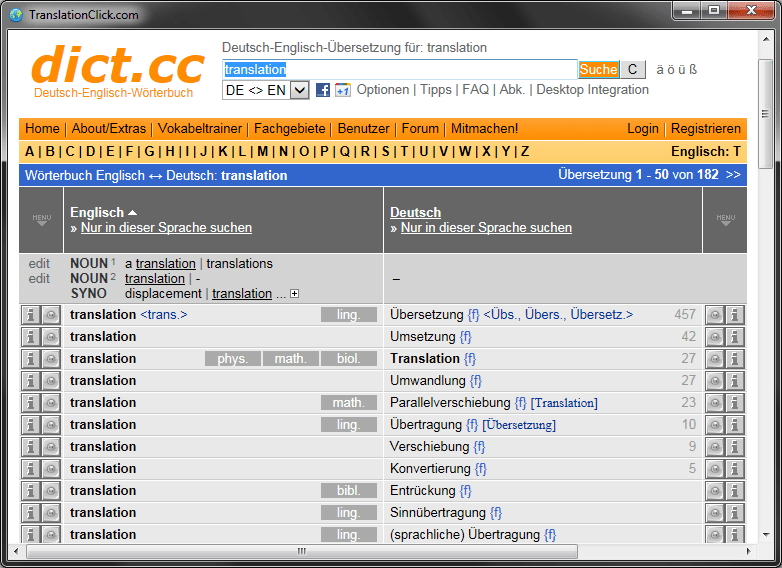782x568 pixels.
Task: Go to next results page arrow >>
Action: [x=733, y=175]
